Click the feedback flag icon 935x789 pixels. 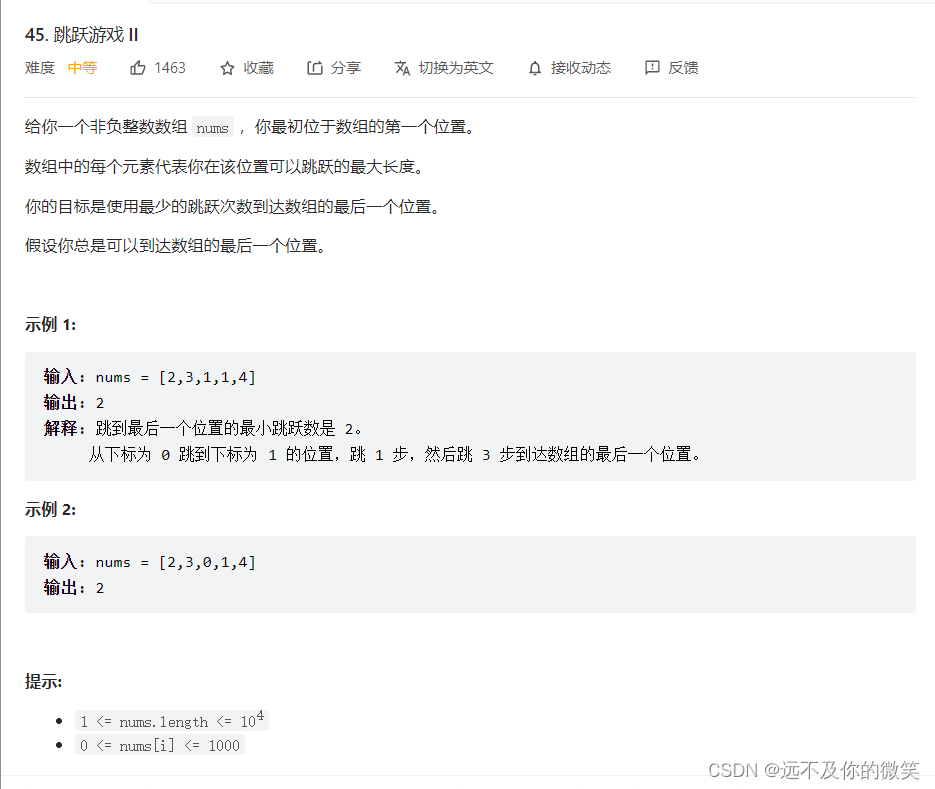652,68
